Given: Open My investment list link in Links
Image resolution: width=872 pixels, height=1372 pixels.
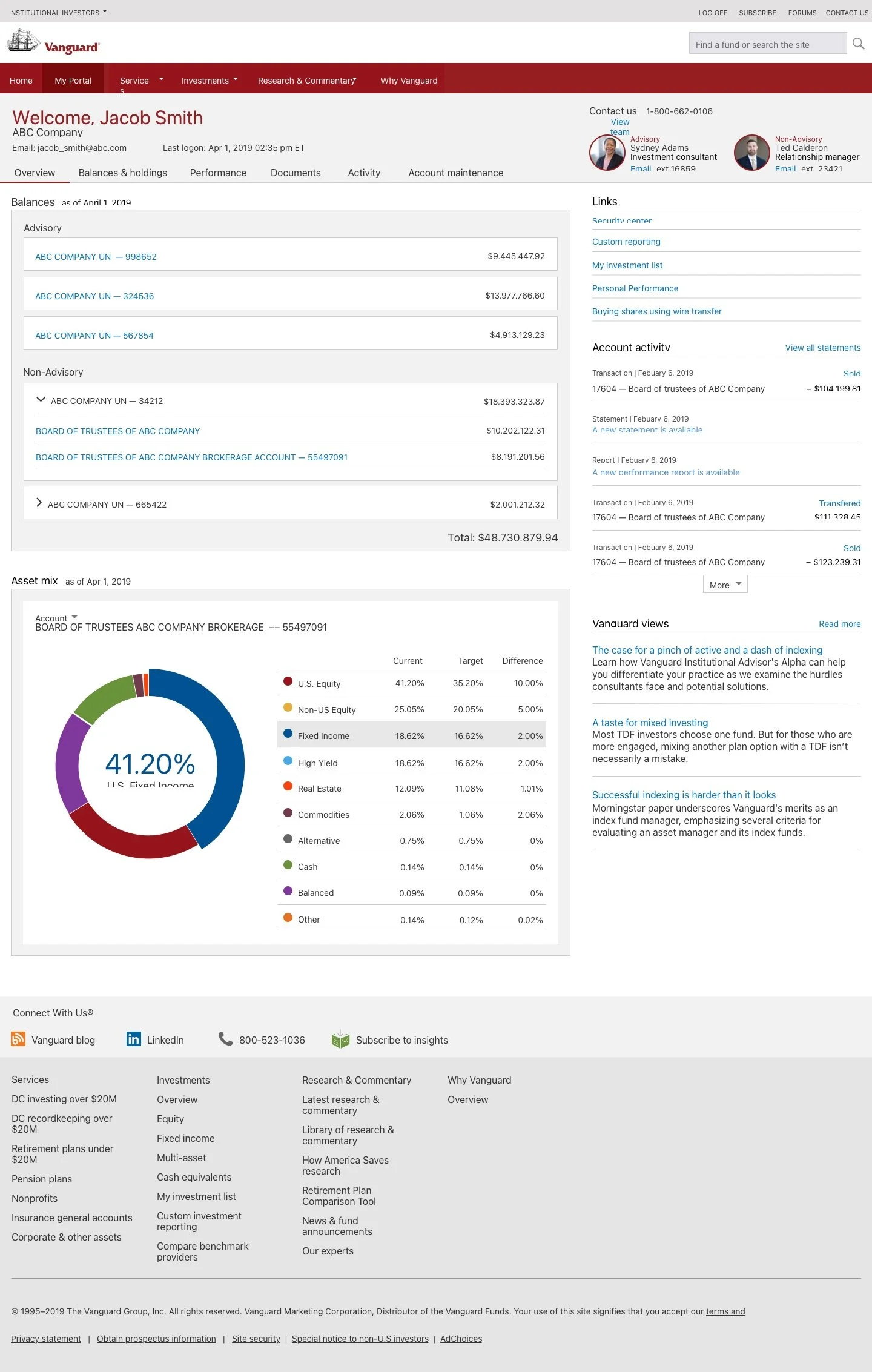Looking at the screenshot, I should 627,265.
